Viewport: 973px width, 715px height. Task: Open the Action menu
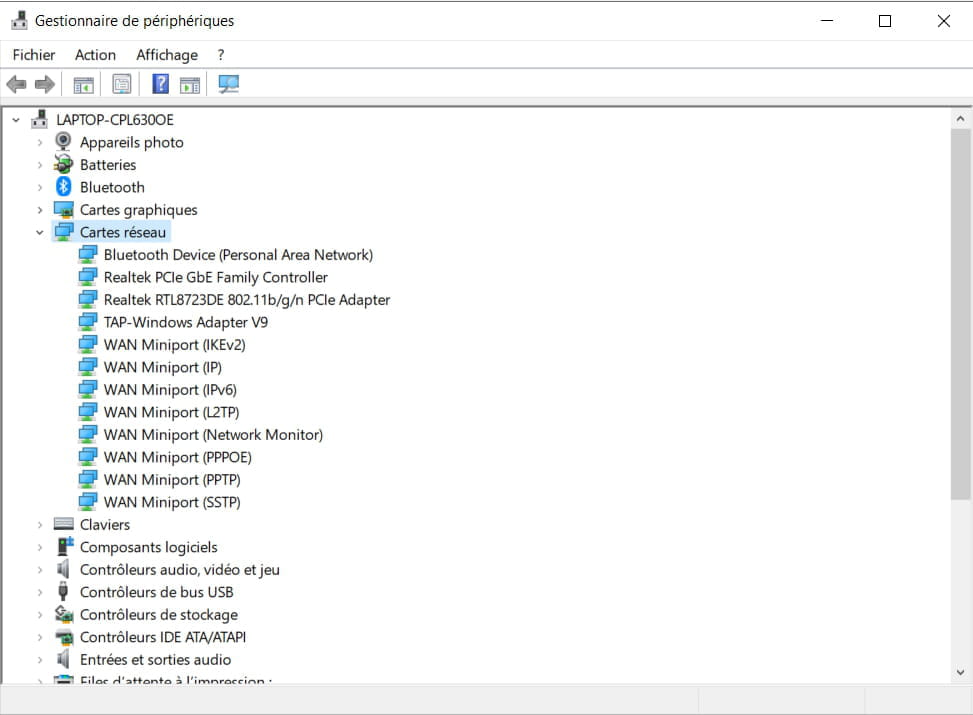pos(95,55)
